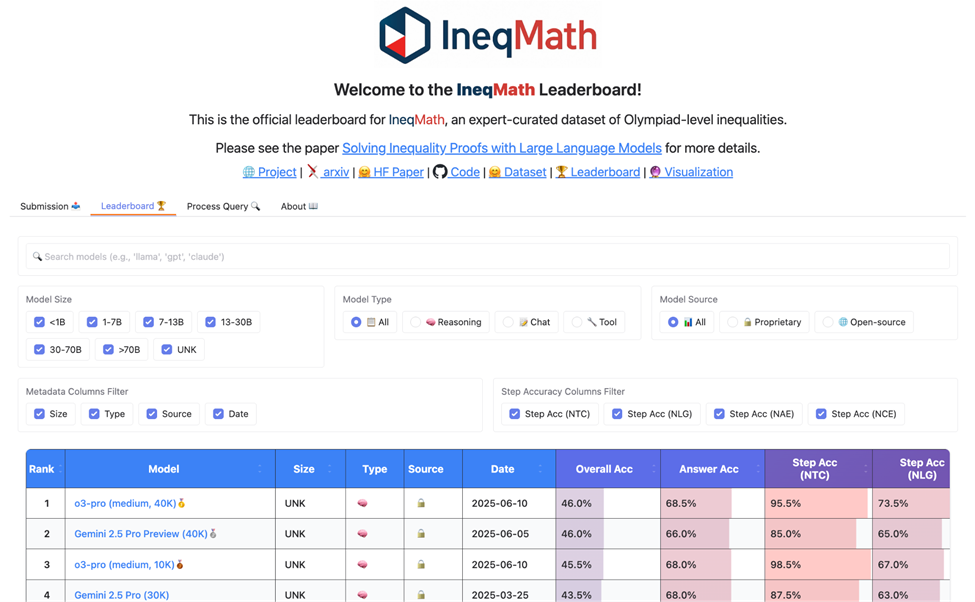Viewport: 975px width, 602px height.
Task: Click the brain icon in Gemini 2.5 Pro Preview row
Action: pyautogui.click(x=363, y=534)
